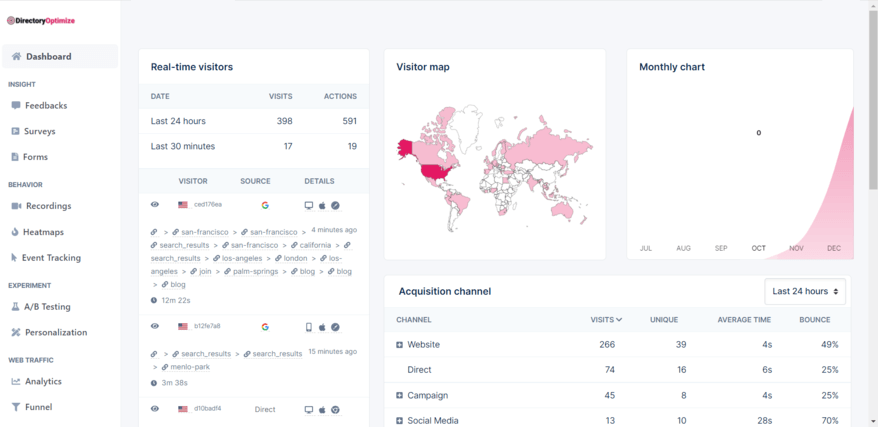
Task: Click the DirectoryOptimize logo
Action: tap(41, 20)
